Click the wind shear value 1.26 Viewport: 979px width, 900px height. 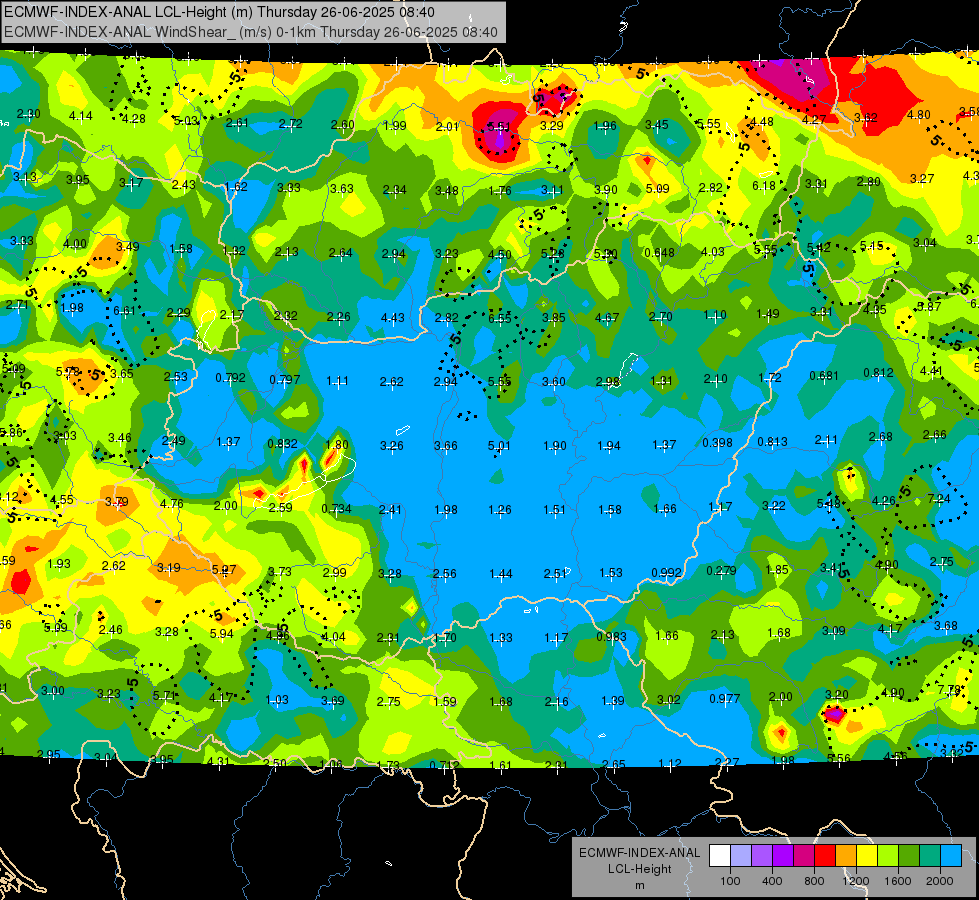(x=500, y=510)
